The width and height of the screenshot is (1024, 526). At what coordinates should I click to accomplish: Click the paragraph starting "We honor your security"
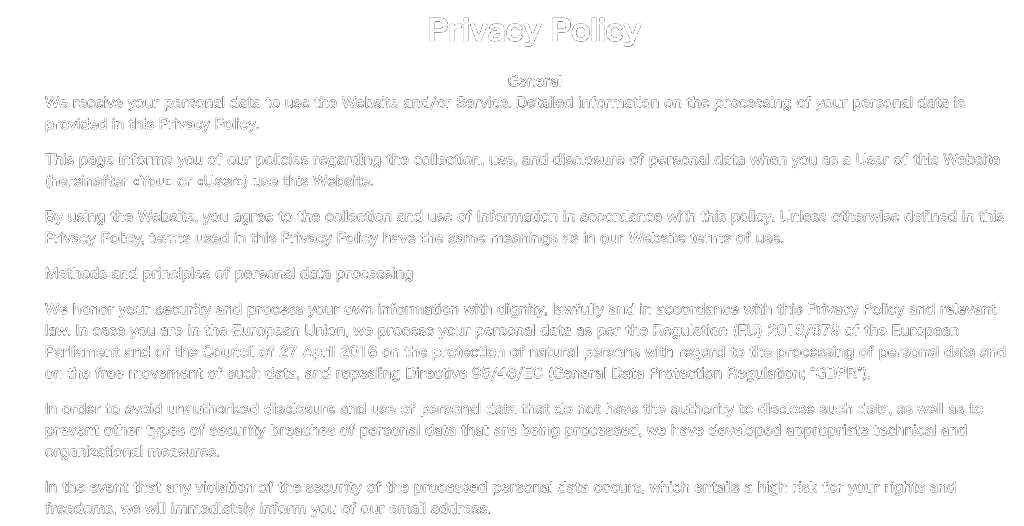[524, 342]
